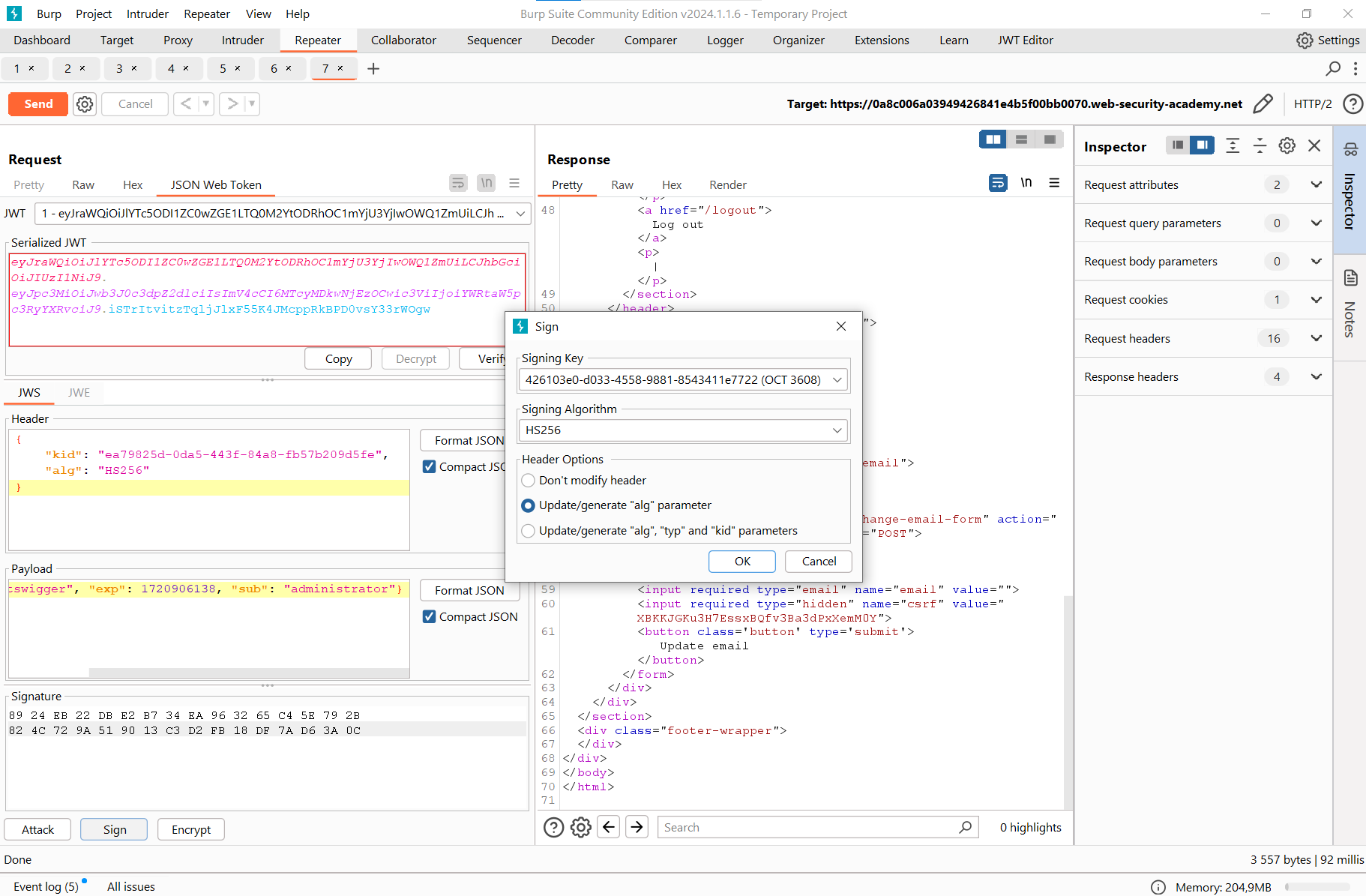Image resolution: width=1366 pixels, height=896 pixels.
Task: Cancel the Sign dialog
Action: click(x=819, y=562)
